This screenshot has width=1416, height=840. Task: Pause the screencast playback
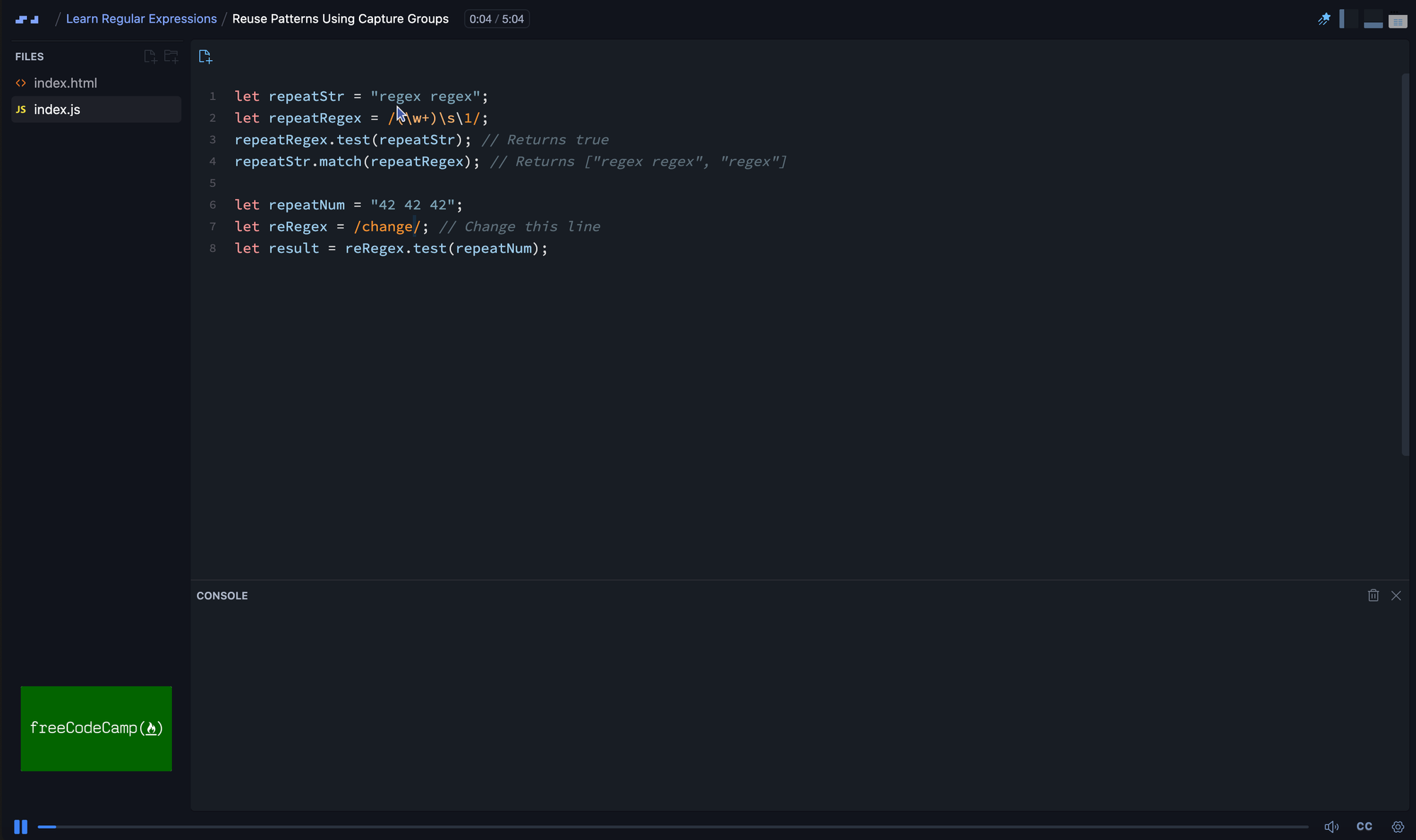coord(21,827)
